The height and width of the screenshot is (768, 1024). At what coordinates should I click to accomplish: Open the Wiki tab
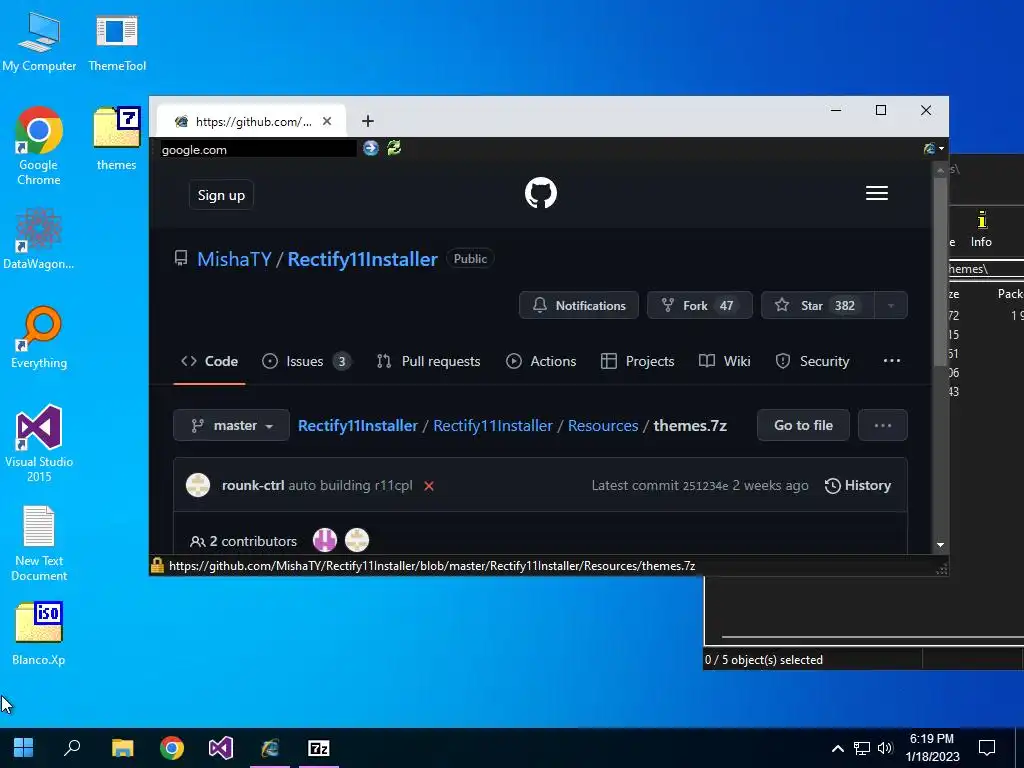[x=724, y=361]
